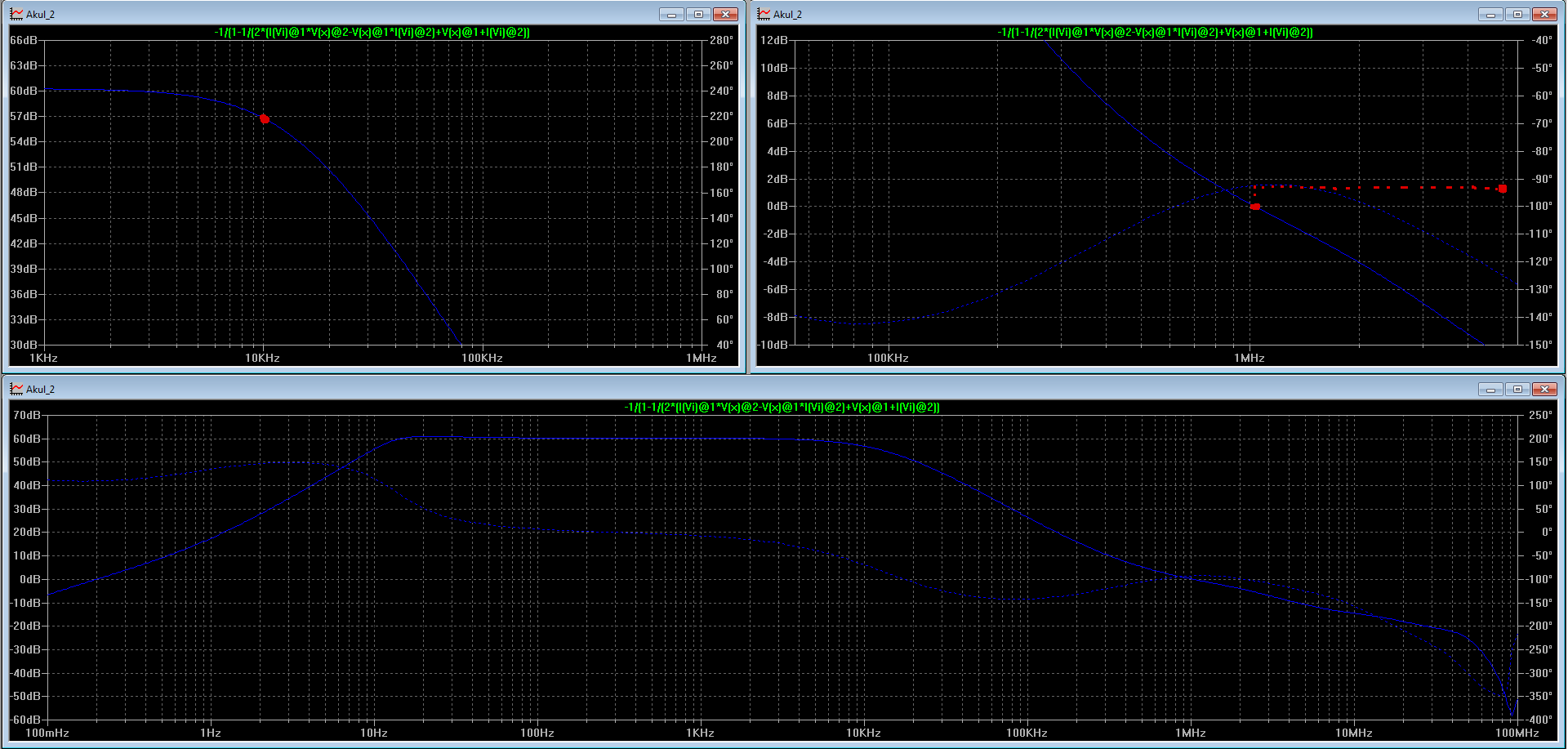
Task: Click the 100mHz frequency label in the bottom plot
Action: pyautogui.click(x=47, y=733)
